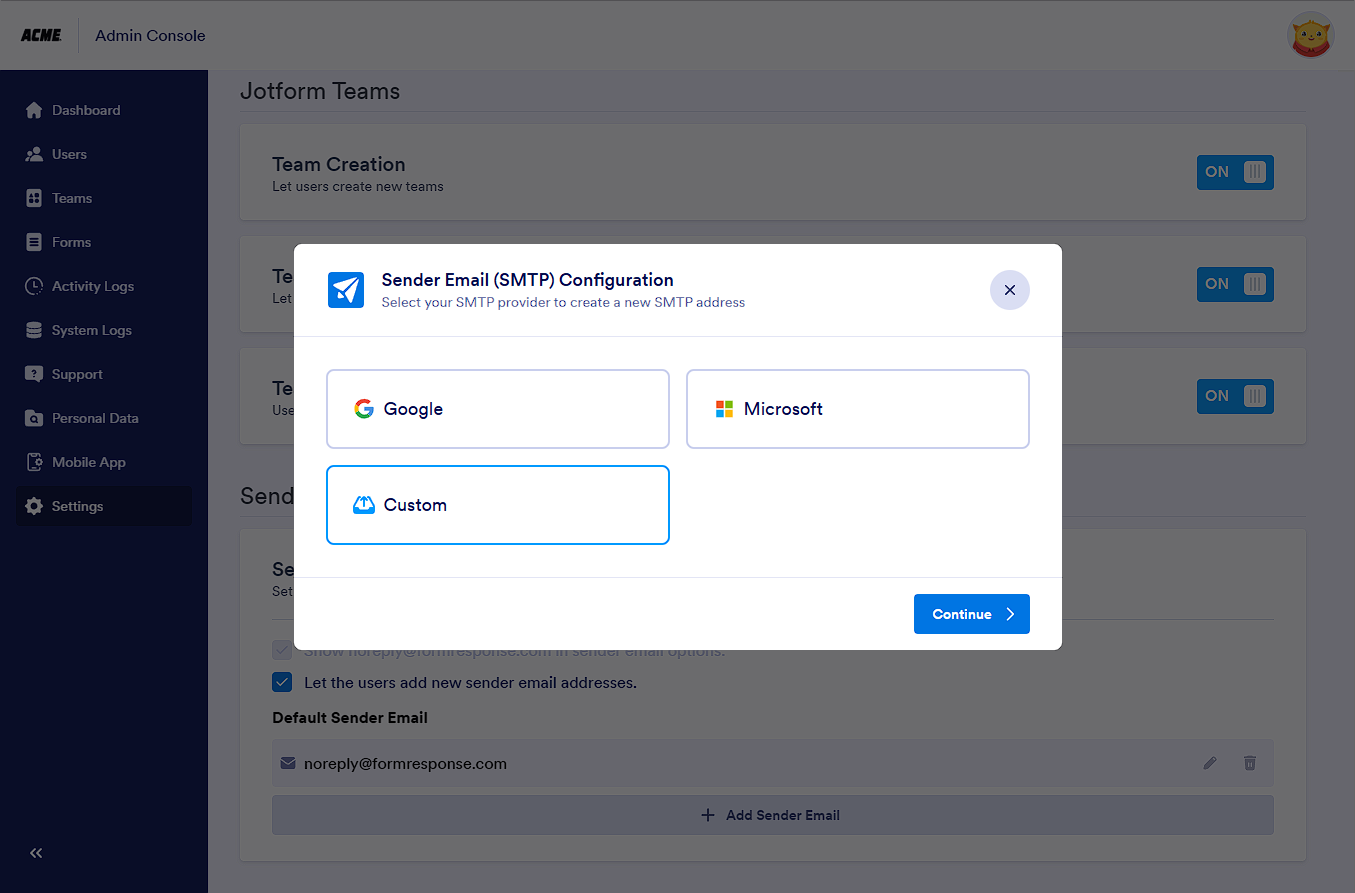
Task: Select the Google SMTP provider option
Action: (497, 409)
